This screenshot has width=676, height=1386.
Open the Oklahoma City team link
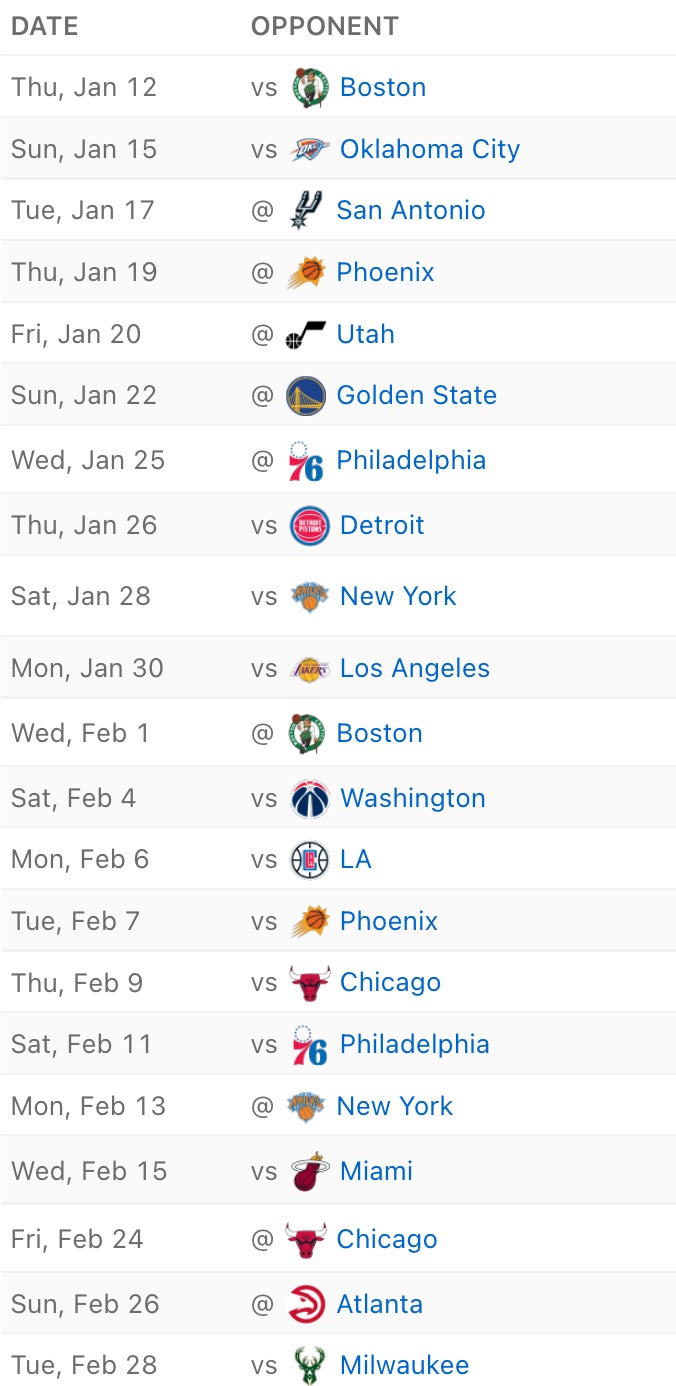point(430,149)
